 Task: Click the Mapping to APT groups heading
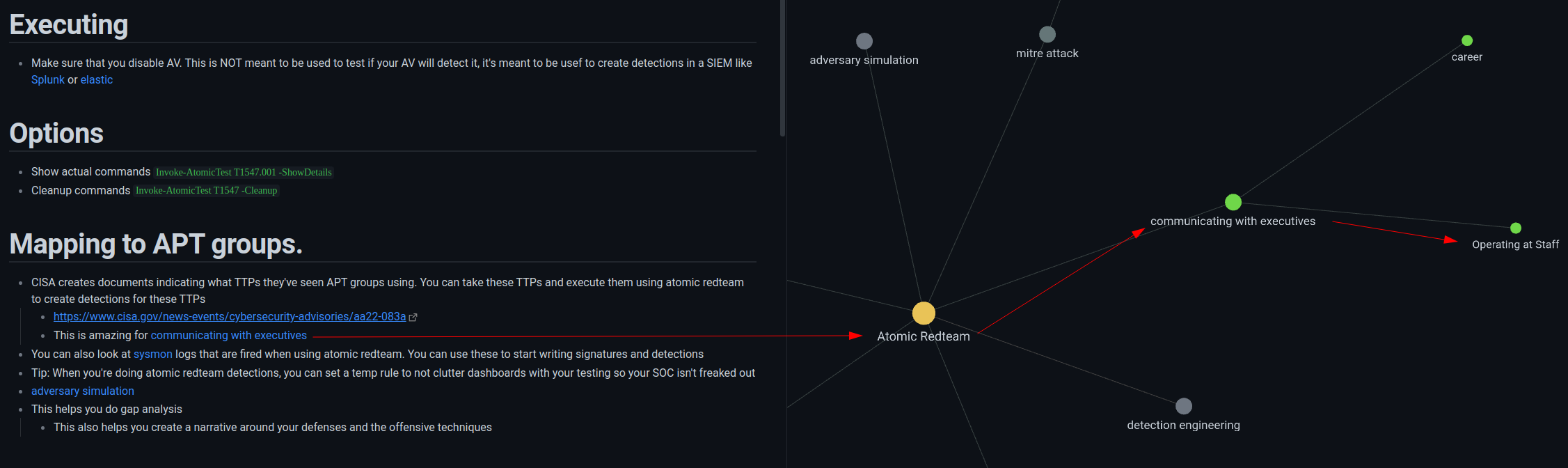pyautogui.click(x=156, y=244)
